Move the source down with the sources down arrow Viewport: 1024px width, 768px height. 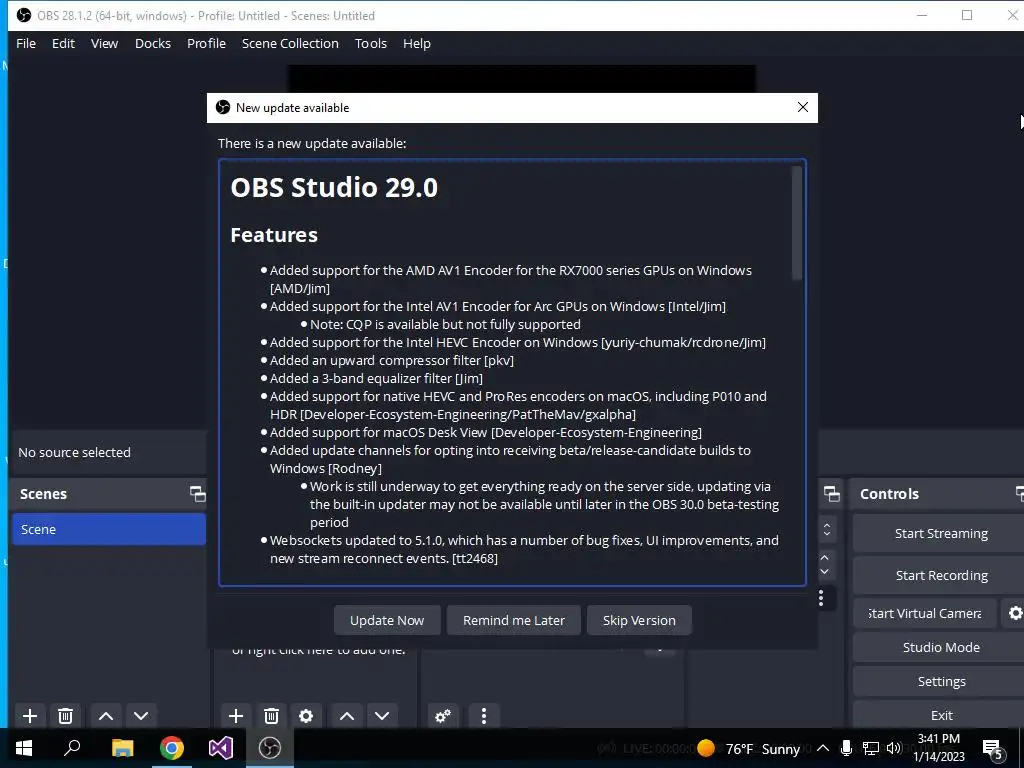click(x=382, y=716)
